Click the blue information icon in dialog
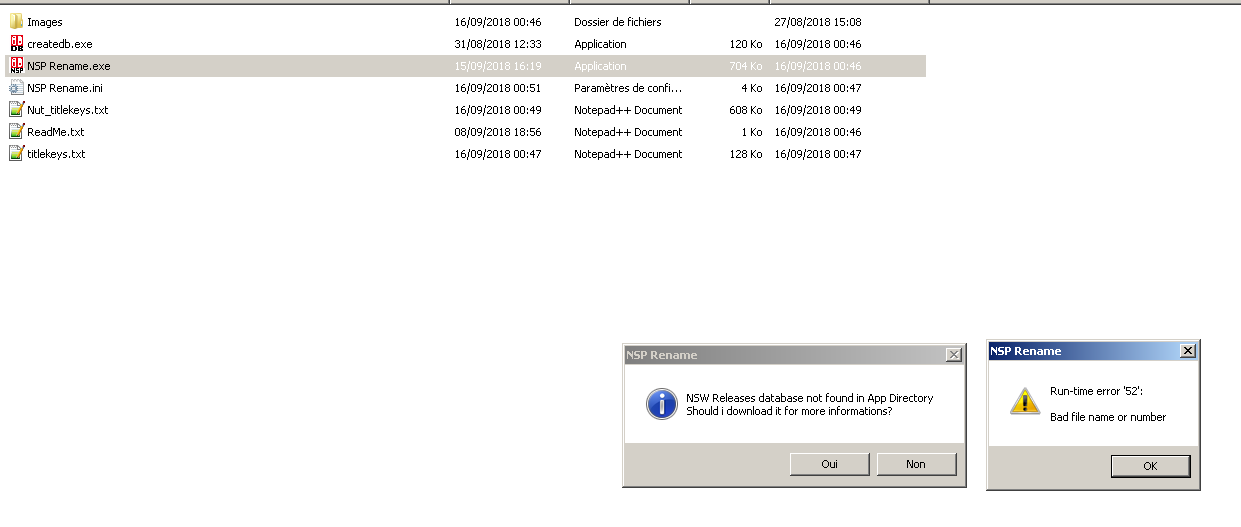This screenshot has height=527, width=1241. (x=660, y=404)
